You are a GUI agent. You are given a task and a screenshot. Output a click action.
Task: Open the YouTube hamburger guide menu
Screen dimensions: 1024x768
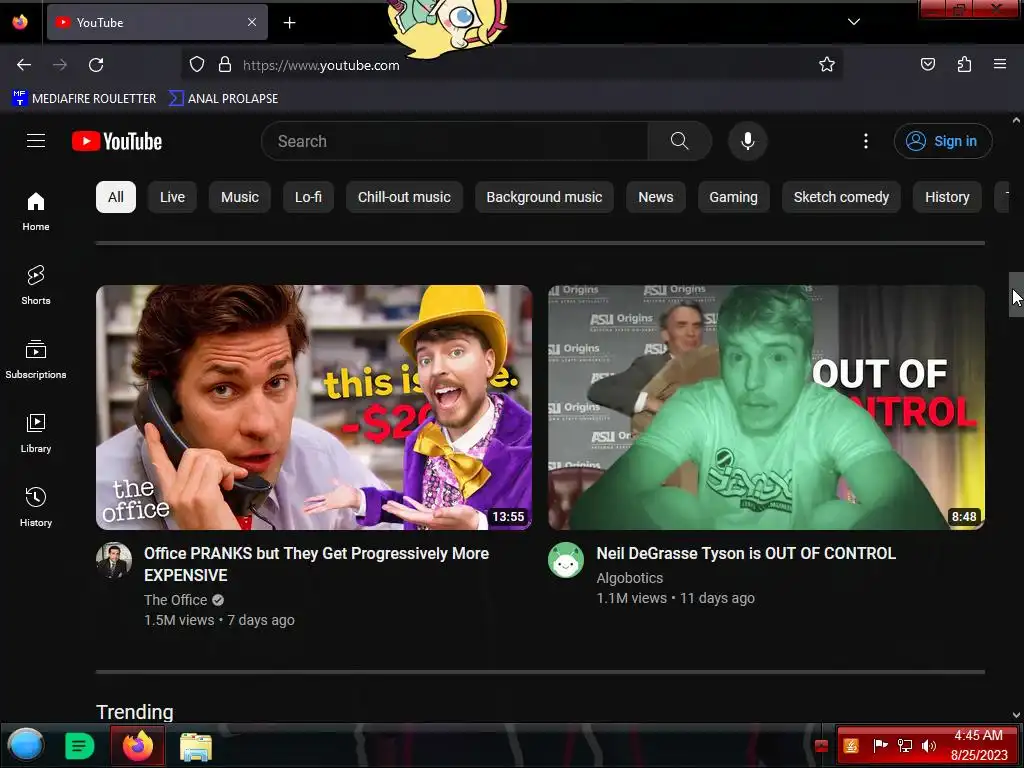click(36, 140)
